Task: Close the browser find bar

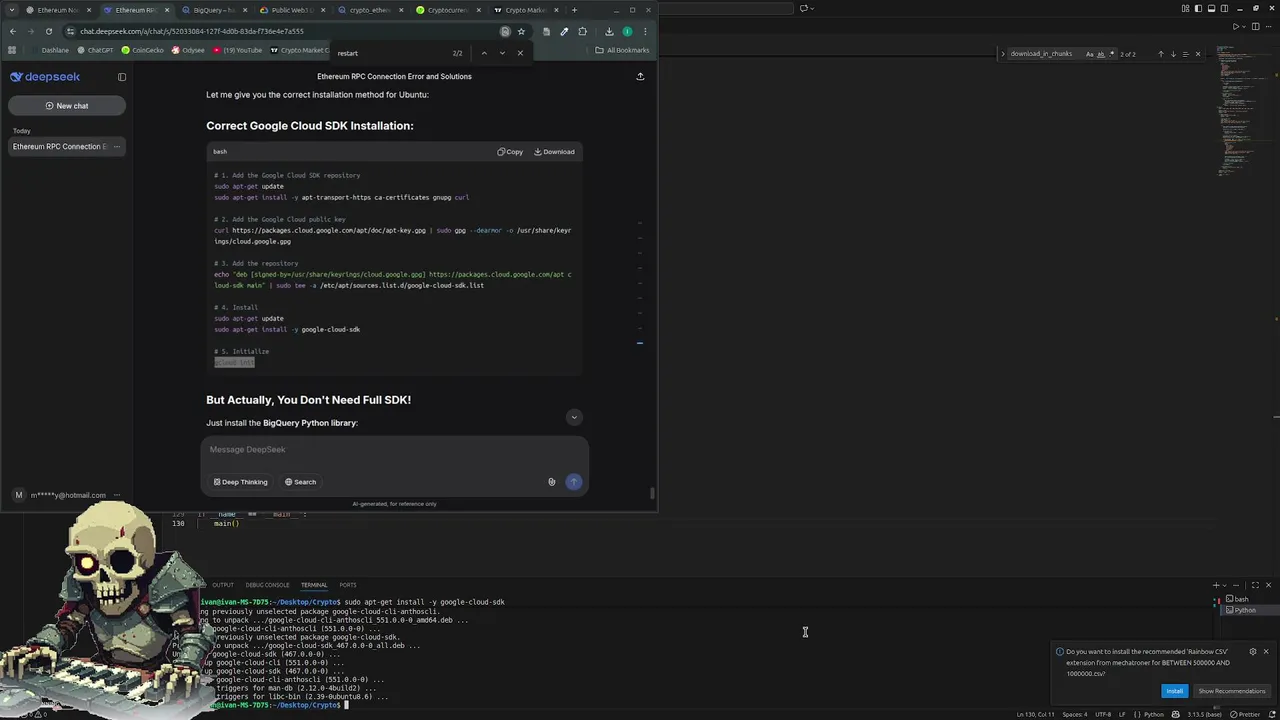Action: tap(520, 53)
